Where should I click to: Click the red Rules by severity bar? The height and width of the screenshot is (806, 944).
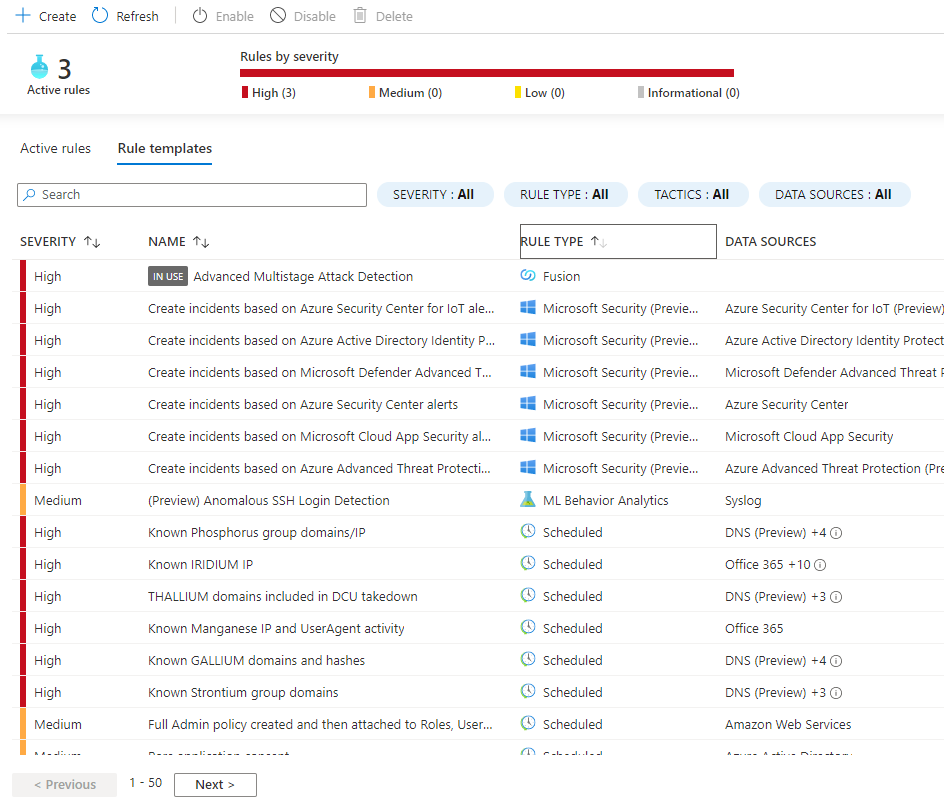click(x=486, y=73)
